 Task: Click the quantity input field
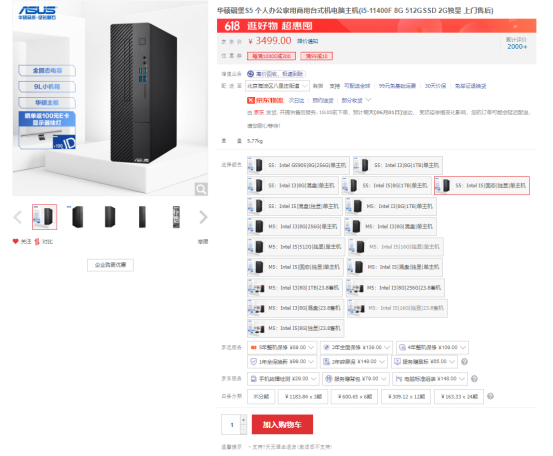click(231, 425)
